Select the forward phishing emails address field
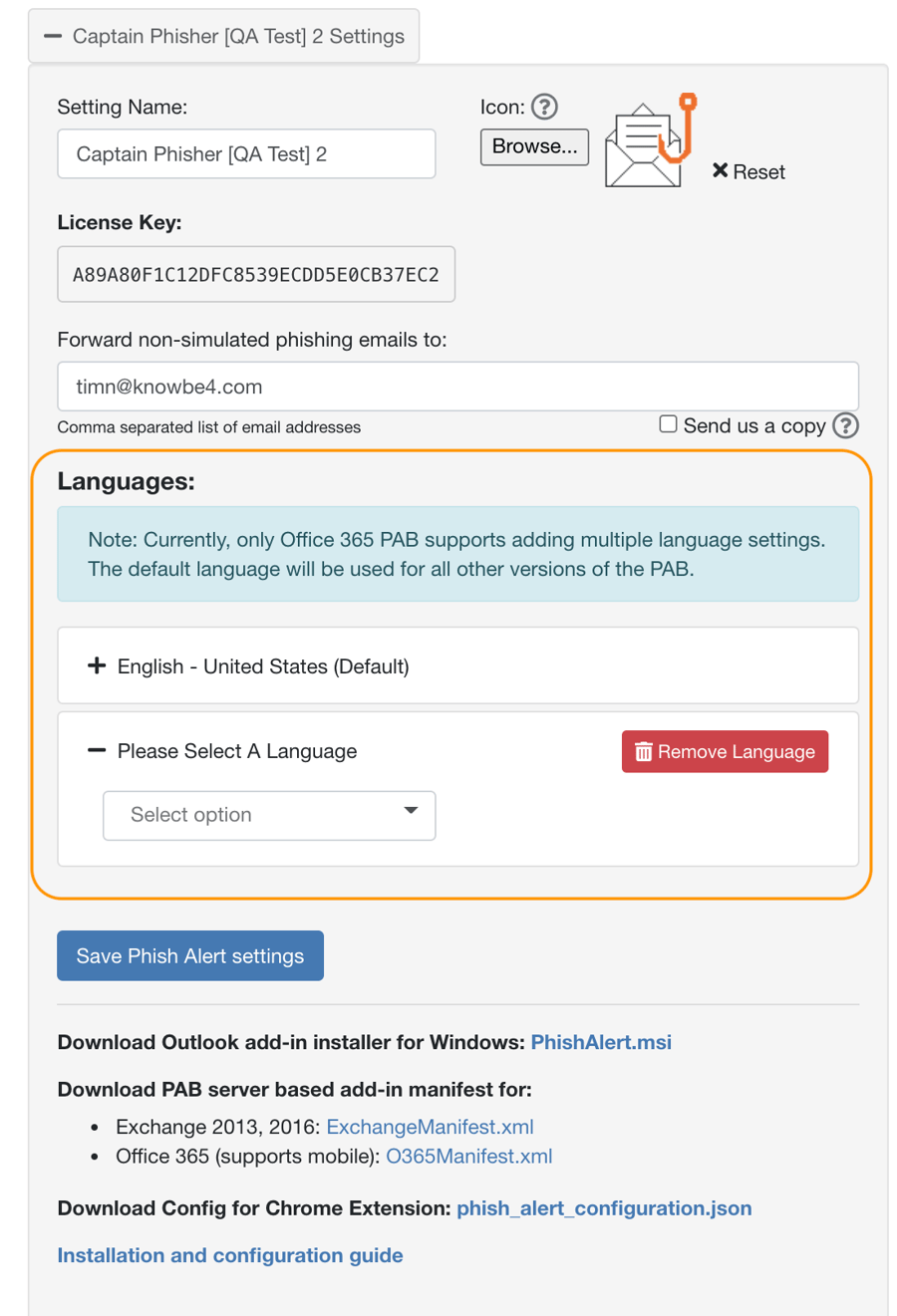 click(x=457, y=386)
